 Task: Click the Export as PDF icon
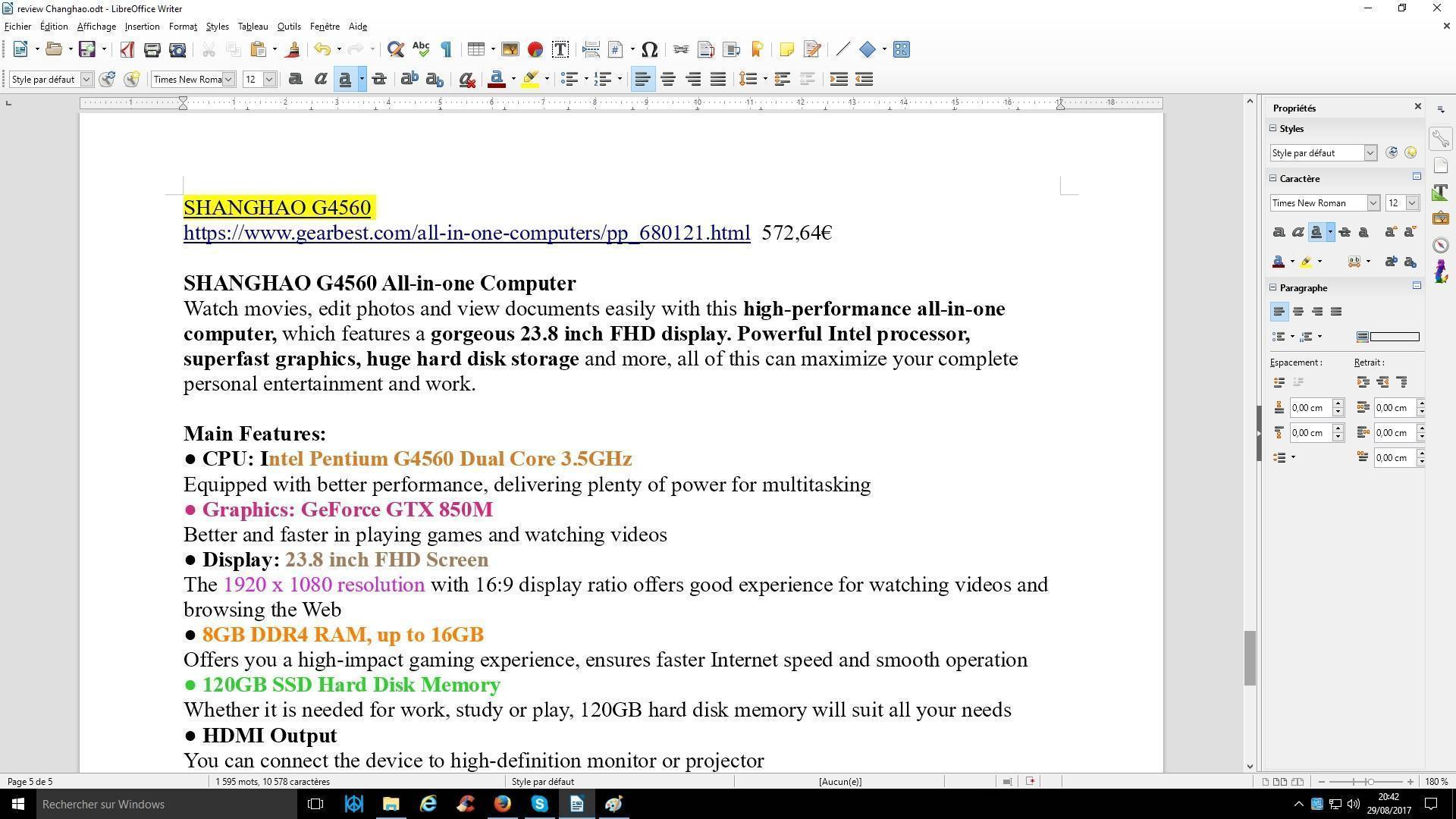pyautogui.click(x=127, y=50)
